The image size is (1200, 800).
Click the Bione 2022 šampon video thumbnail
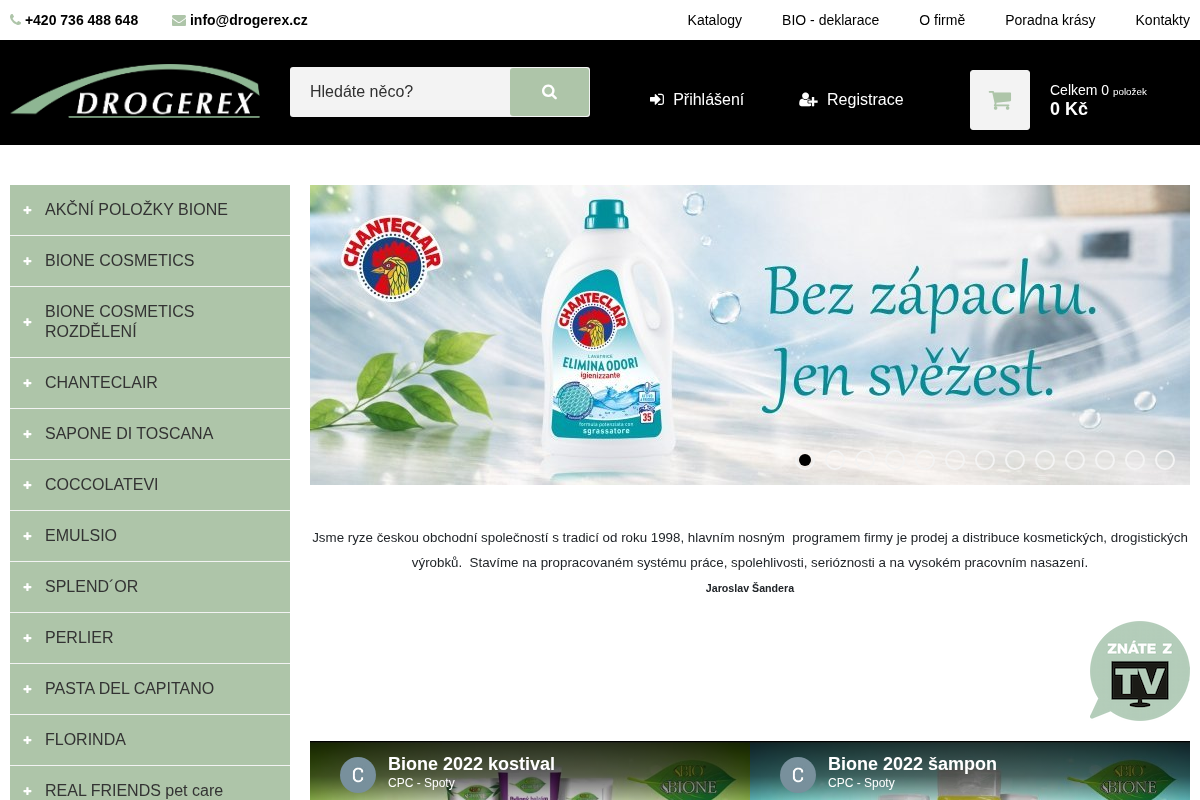[x=970, y=771]
